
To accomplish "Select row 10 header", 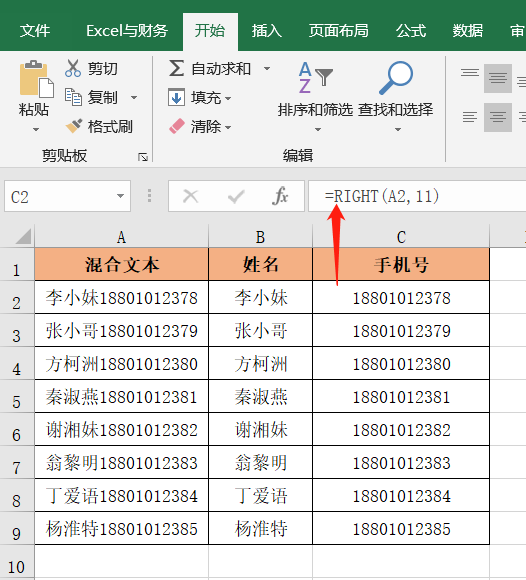I will (17, 562).
